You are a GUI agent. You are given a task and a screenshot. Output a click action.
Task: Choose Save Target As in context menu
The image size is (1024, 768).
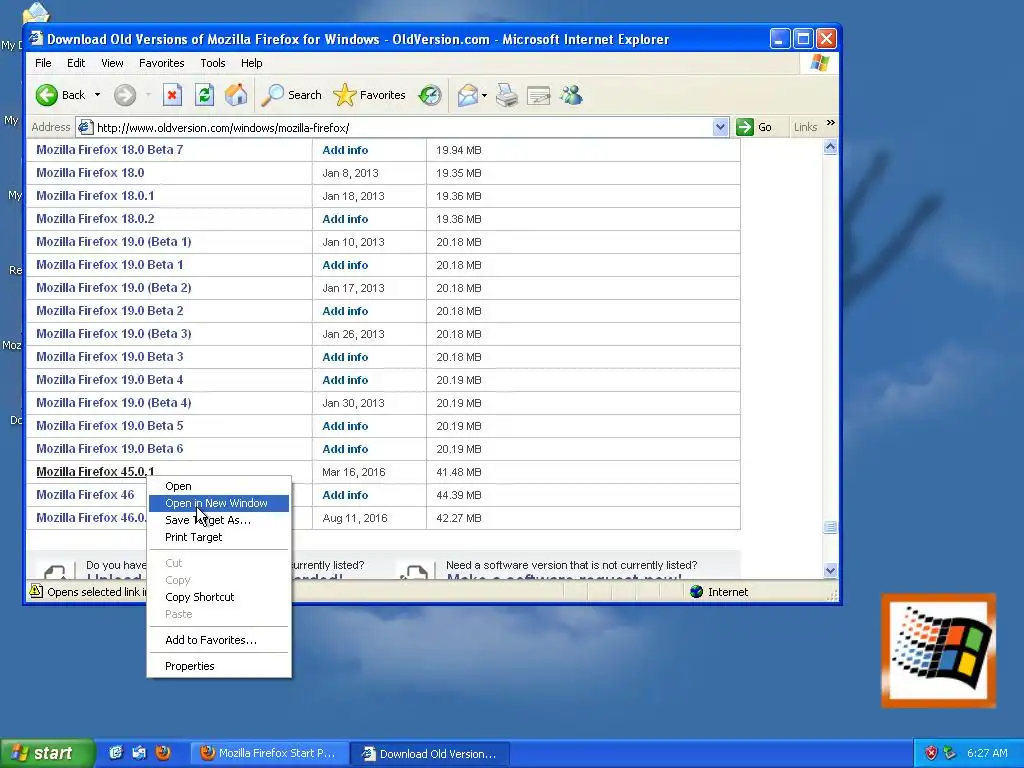click(219, 520)
